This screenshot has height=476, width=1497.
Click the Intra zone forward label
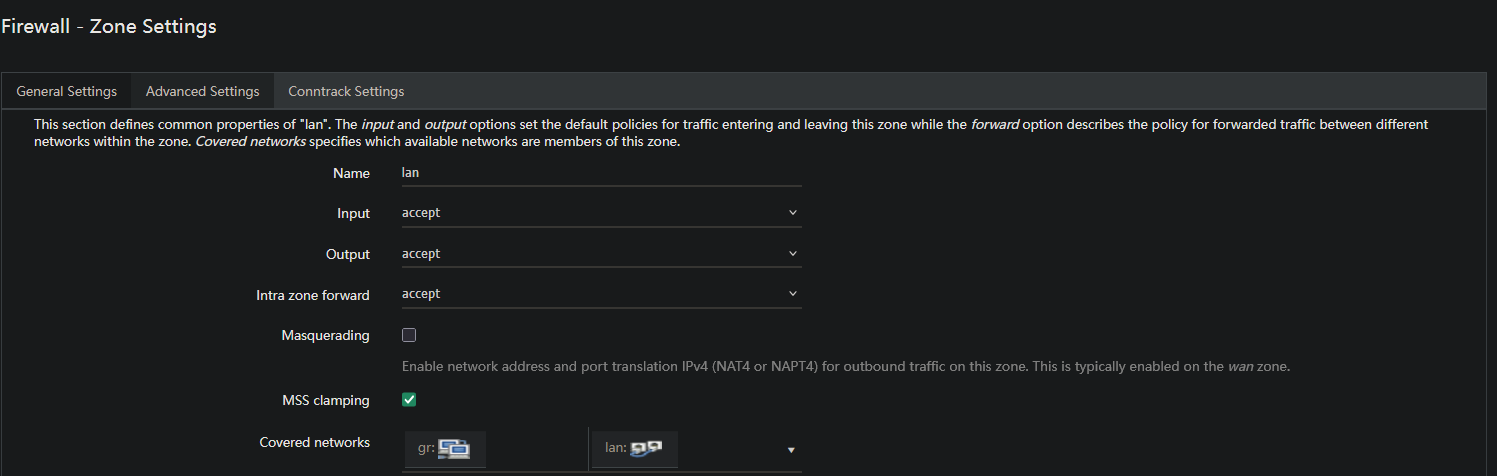313,295
